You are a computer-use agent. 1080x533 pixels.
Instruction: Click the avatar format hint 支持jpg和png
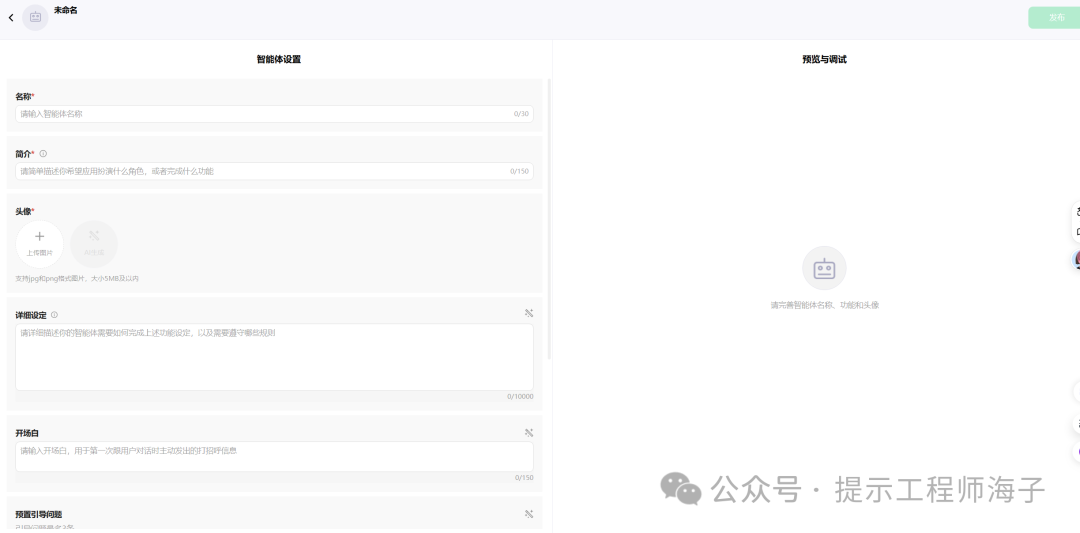[77, 279]
